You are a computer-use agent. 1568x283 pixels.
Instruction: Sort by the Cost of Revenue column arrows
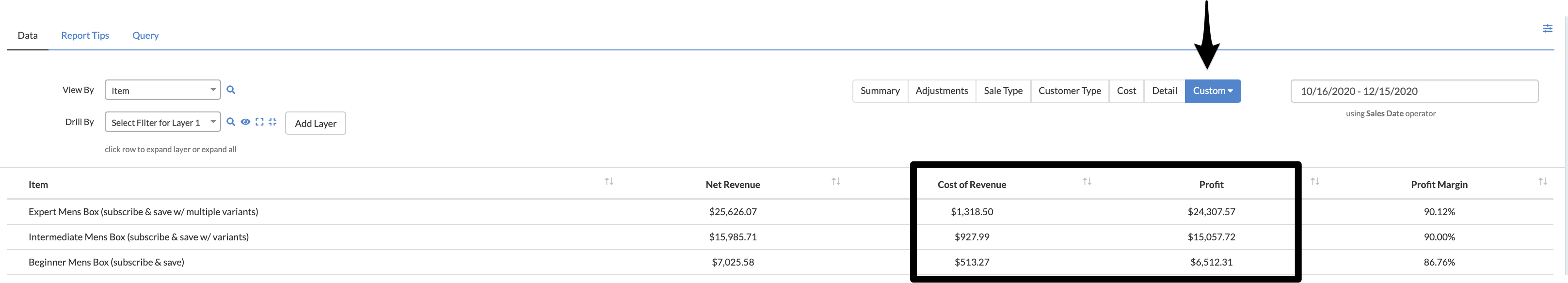click(1087, 181)
